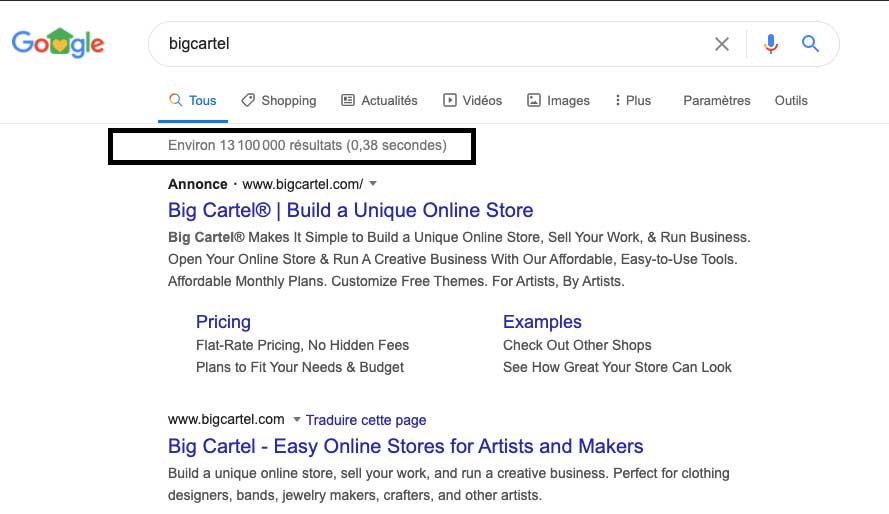
Task: Expand the ad info arrow beside www.bigcartel.com/
Action: click(373, 184)
